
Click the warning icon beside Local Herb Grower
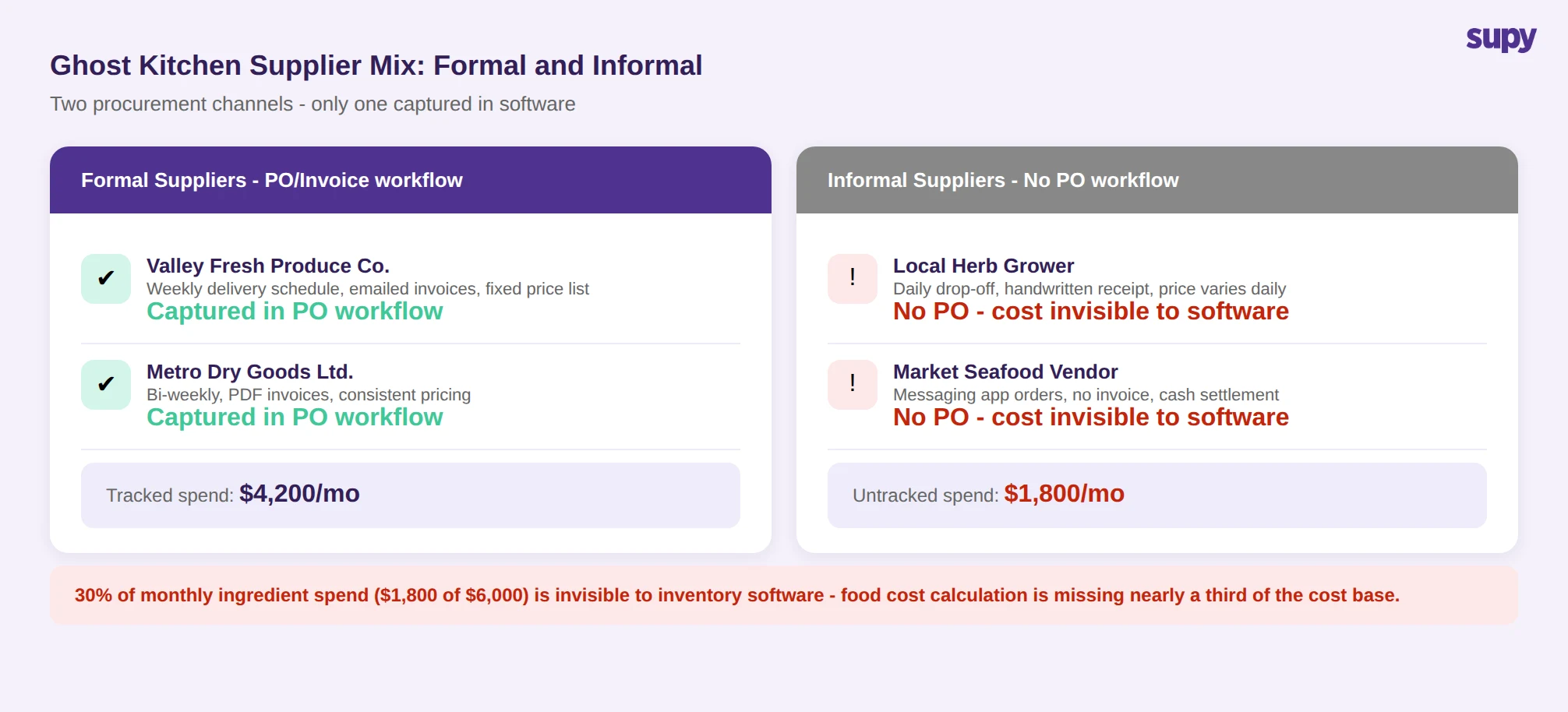853,279
